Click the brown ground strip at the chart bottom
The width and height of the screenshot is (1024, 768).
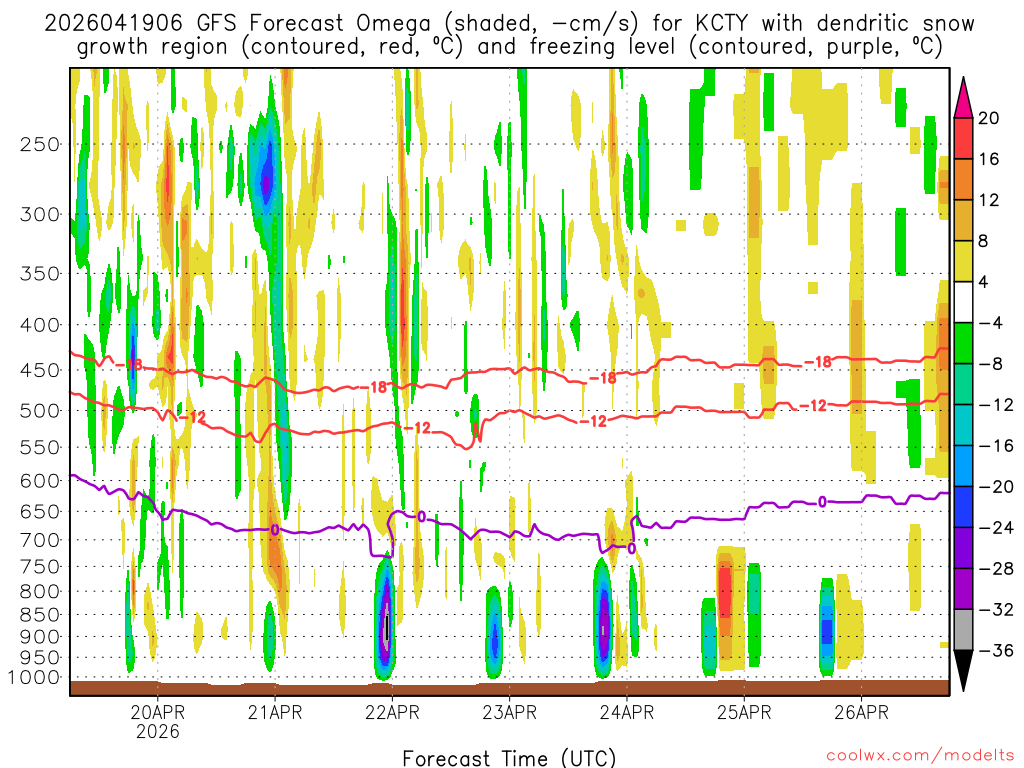point(509,687)
